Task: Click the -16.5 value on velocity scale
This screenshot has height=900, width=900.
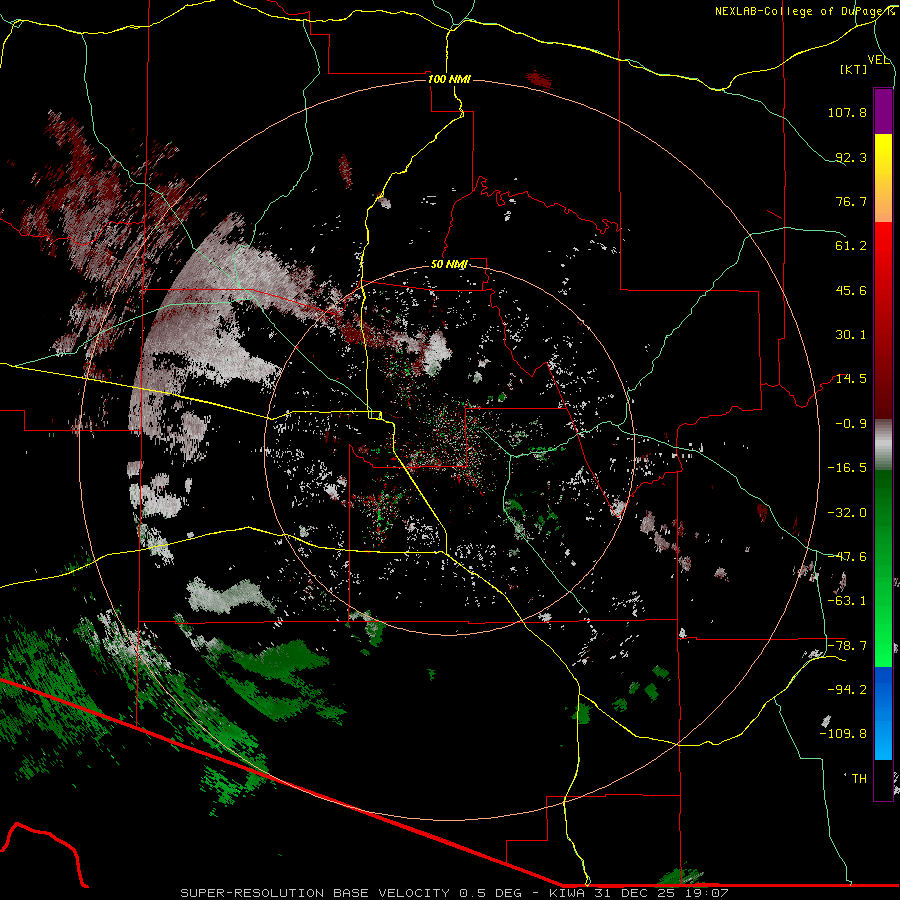Action: click(x=847, y=468)
